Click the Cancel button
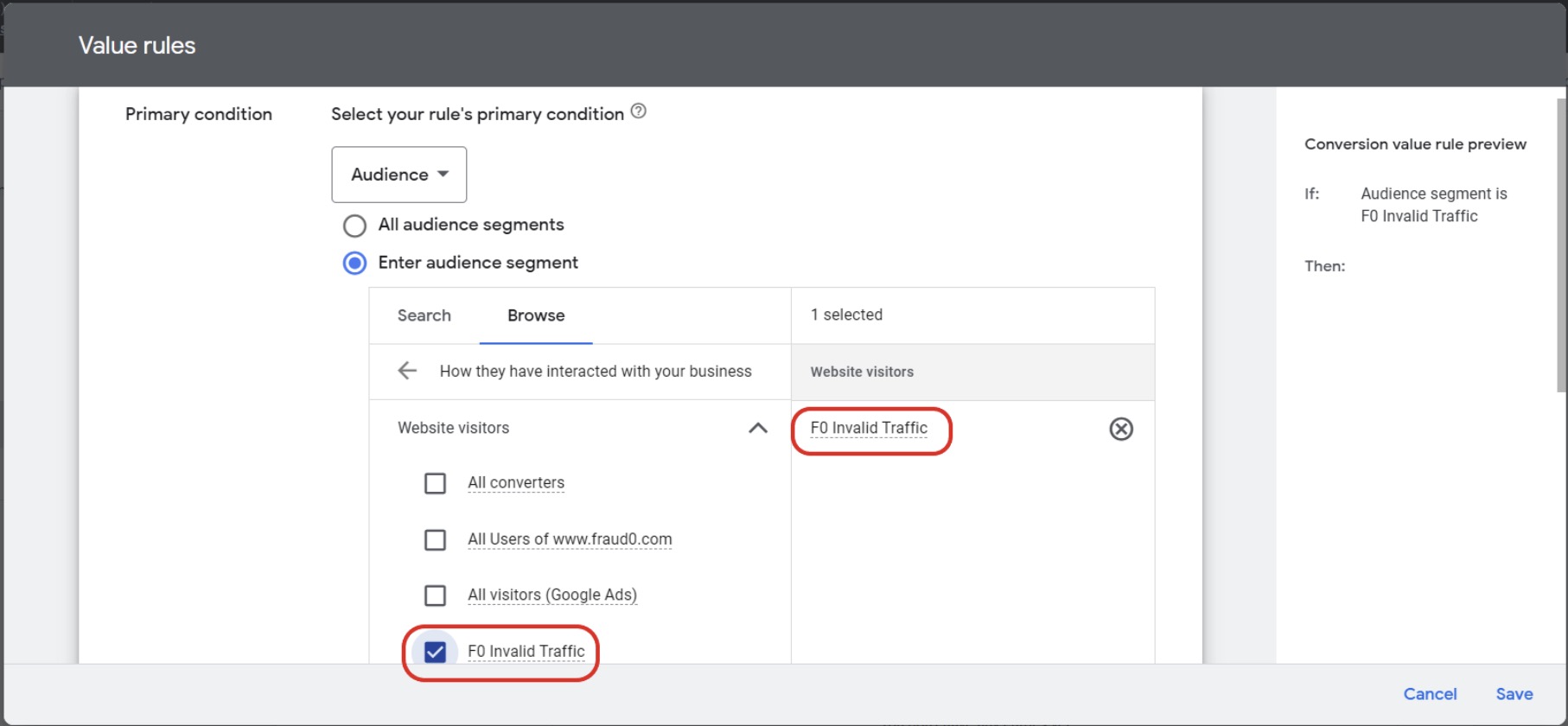The width and height of the screenshot is (1568, 726). (1430, 694)
